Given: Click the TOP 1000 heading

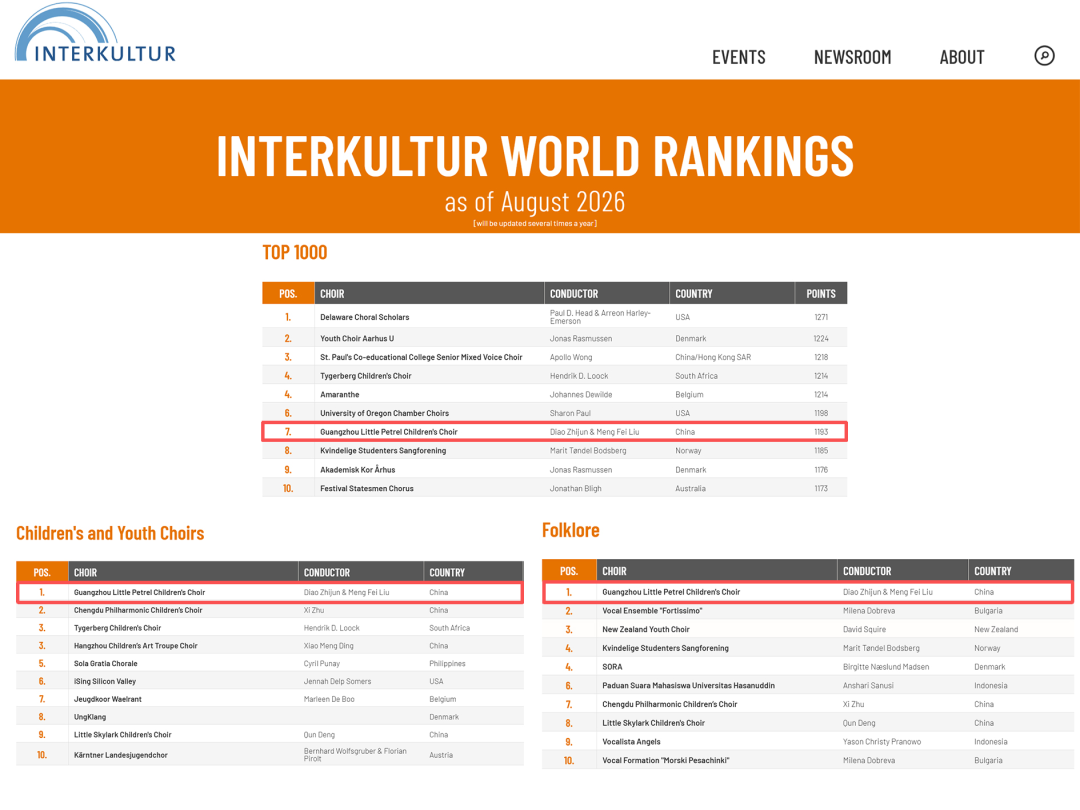Looking at the screenshot, I should click(295, 253).
